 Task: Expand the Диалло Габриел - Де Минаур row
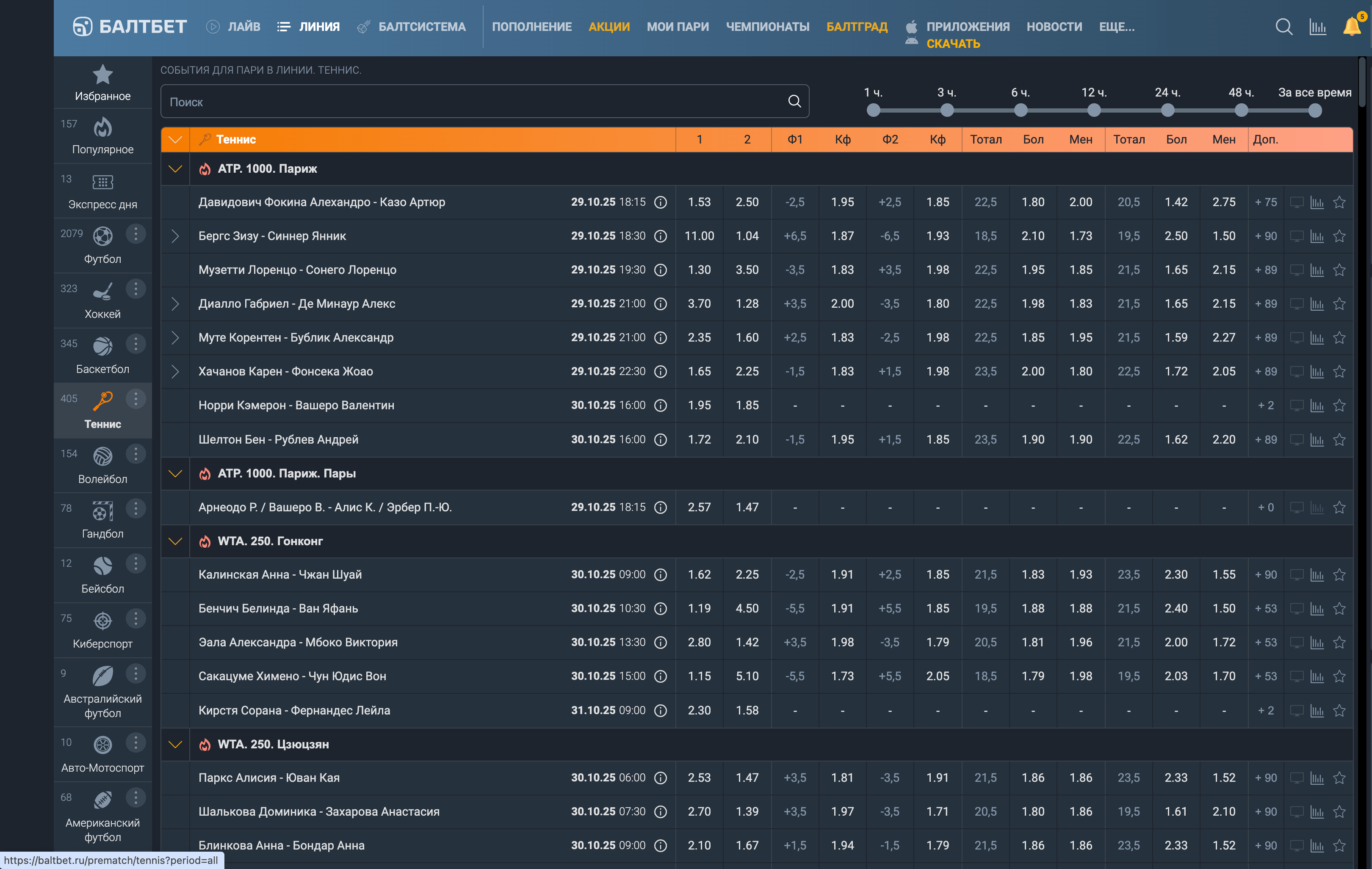coord(175,304)
